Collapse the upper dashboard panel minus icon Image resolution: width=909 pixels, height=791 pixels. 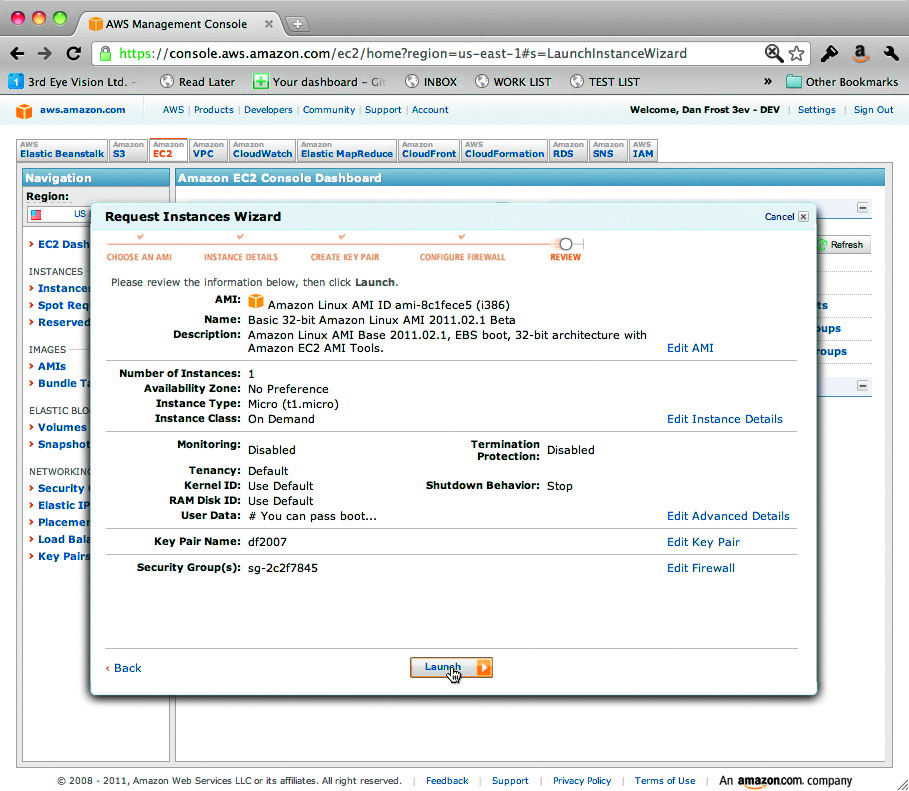[863, 208]
